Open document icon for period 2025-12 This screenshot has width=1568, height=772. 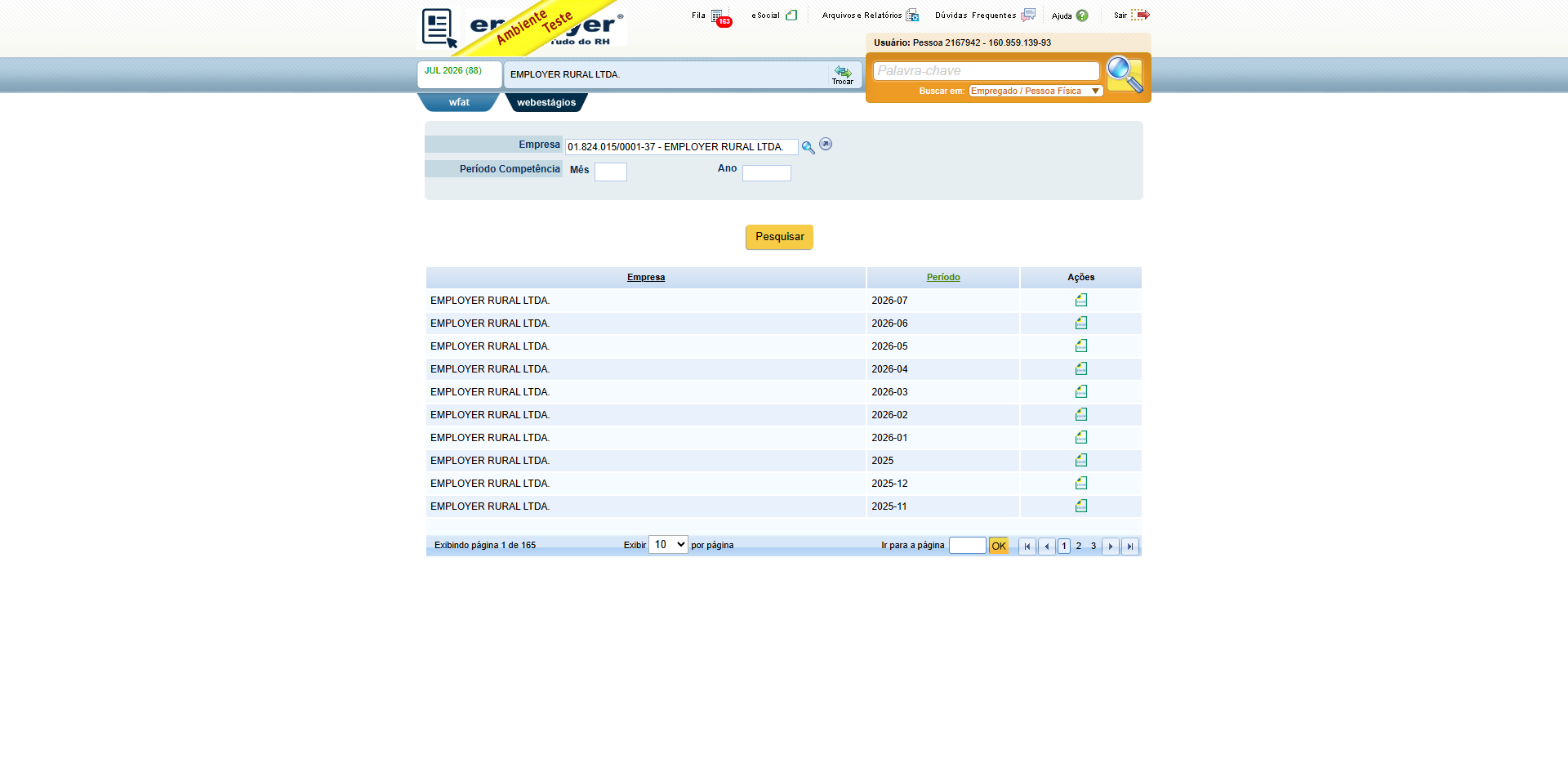(1081, 483)
